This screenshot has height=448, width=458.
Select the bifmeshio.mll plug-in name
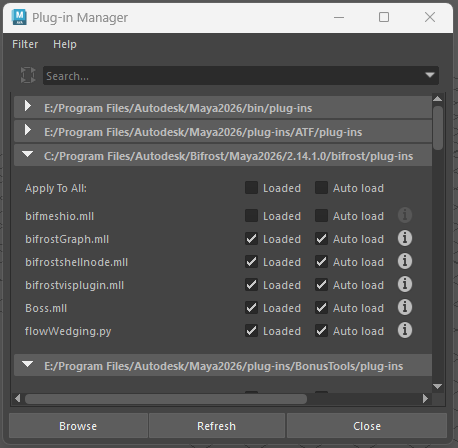pyautogui.click(x=60, y=216)
